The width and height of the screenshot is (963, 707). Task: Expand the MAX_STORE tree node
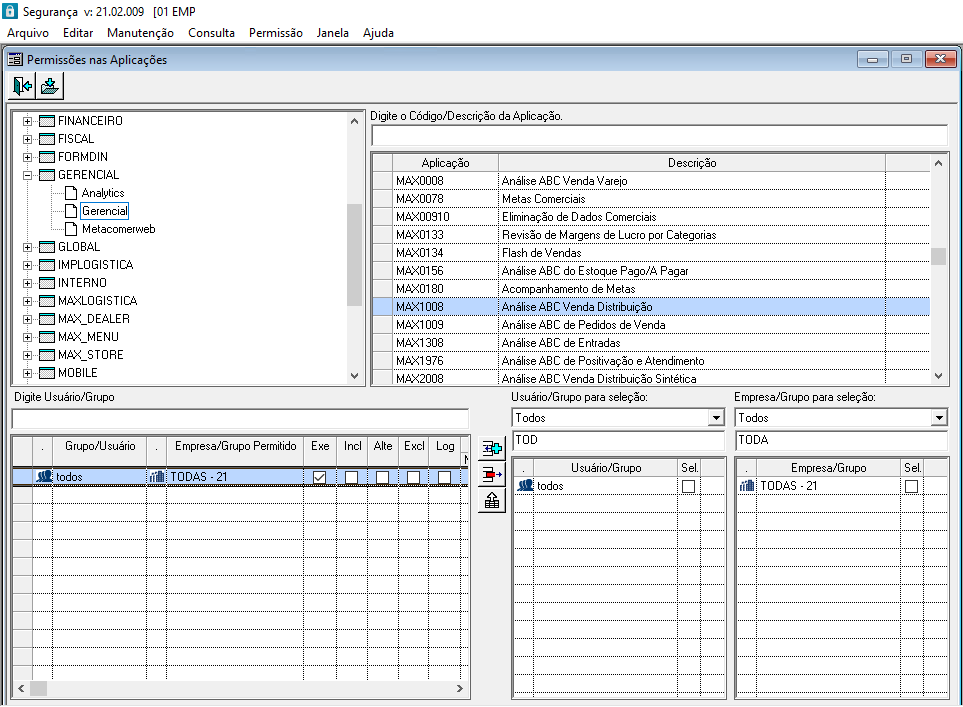point(27,355)
